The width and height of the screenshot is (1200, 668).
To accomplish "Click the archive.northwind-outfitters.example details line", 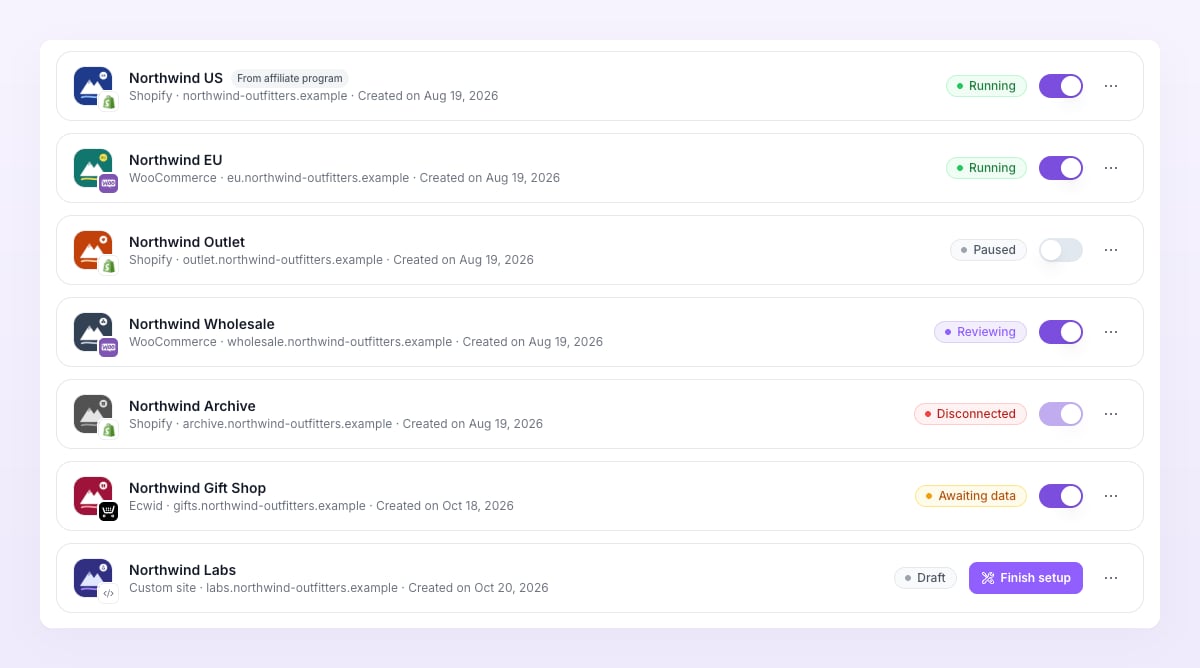I will 336,424.
